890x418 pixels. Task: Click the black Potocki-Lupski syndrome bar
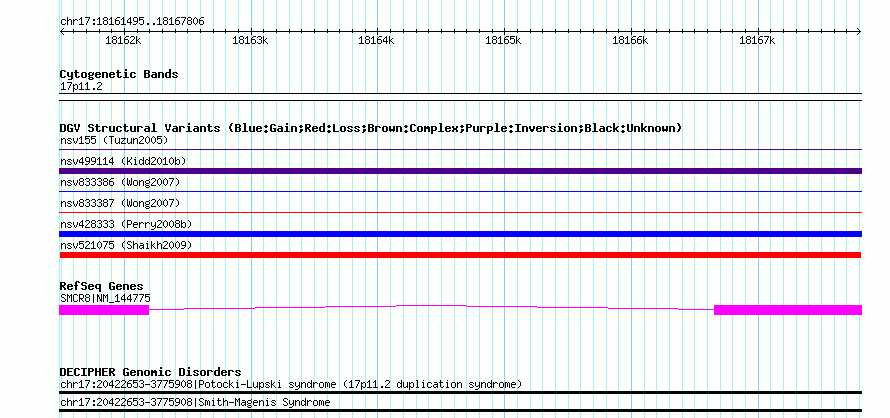click(460, 392)
